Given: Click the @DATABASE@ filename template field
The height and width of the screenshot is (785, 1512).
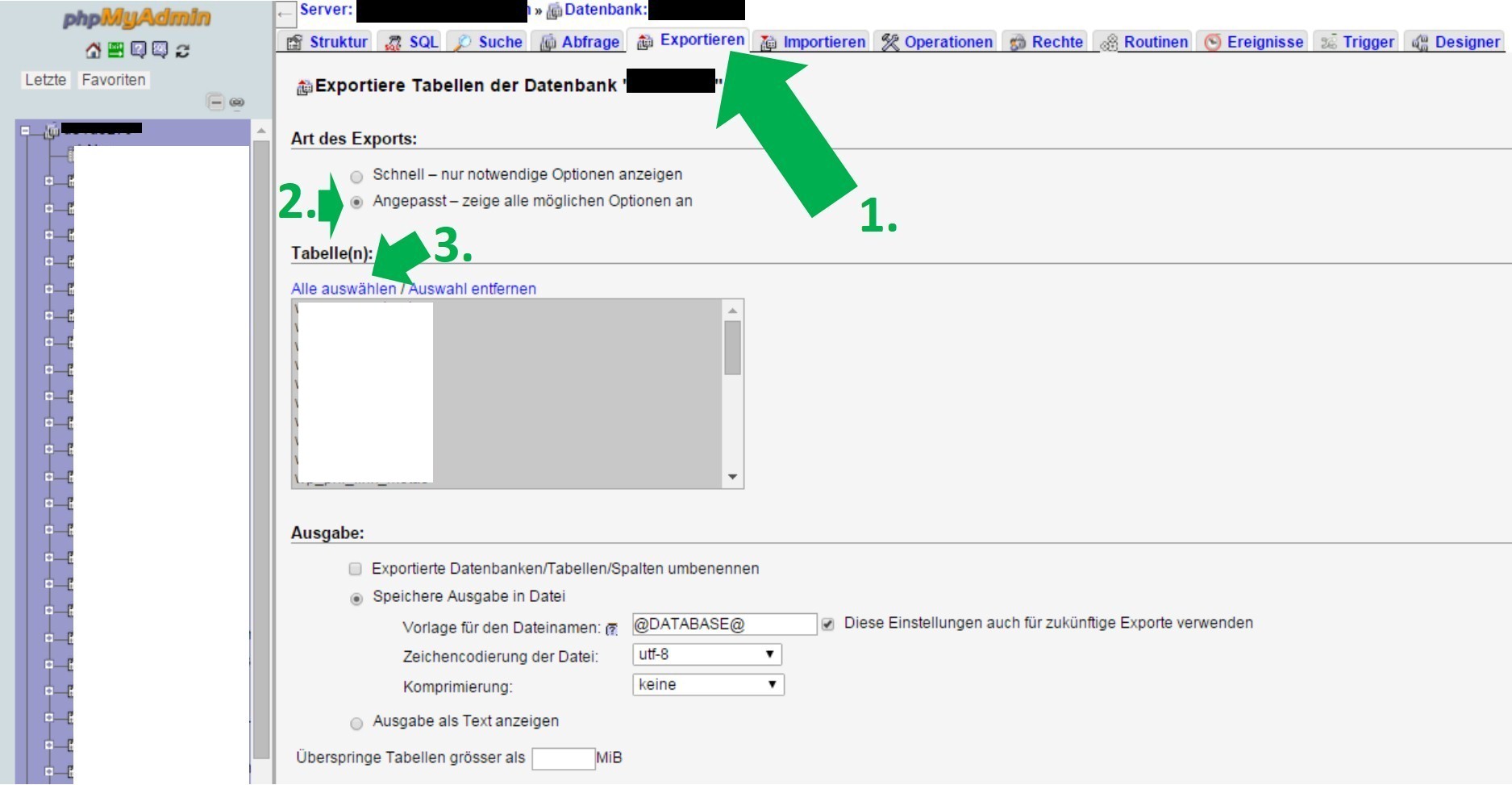Looking at the screenshot, I should tap(724, 624).
